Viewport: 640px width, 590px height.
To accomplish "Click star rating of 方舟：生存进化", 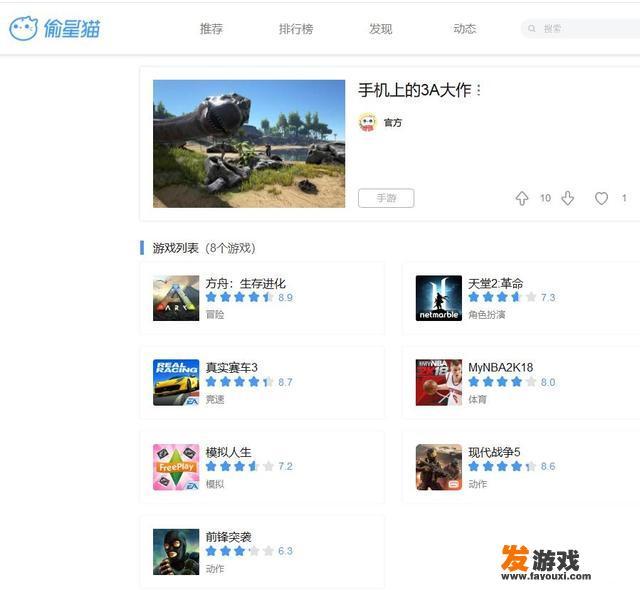I will pos(240,297).
